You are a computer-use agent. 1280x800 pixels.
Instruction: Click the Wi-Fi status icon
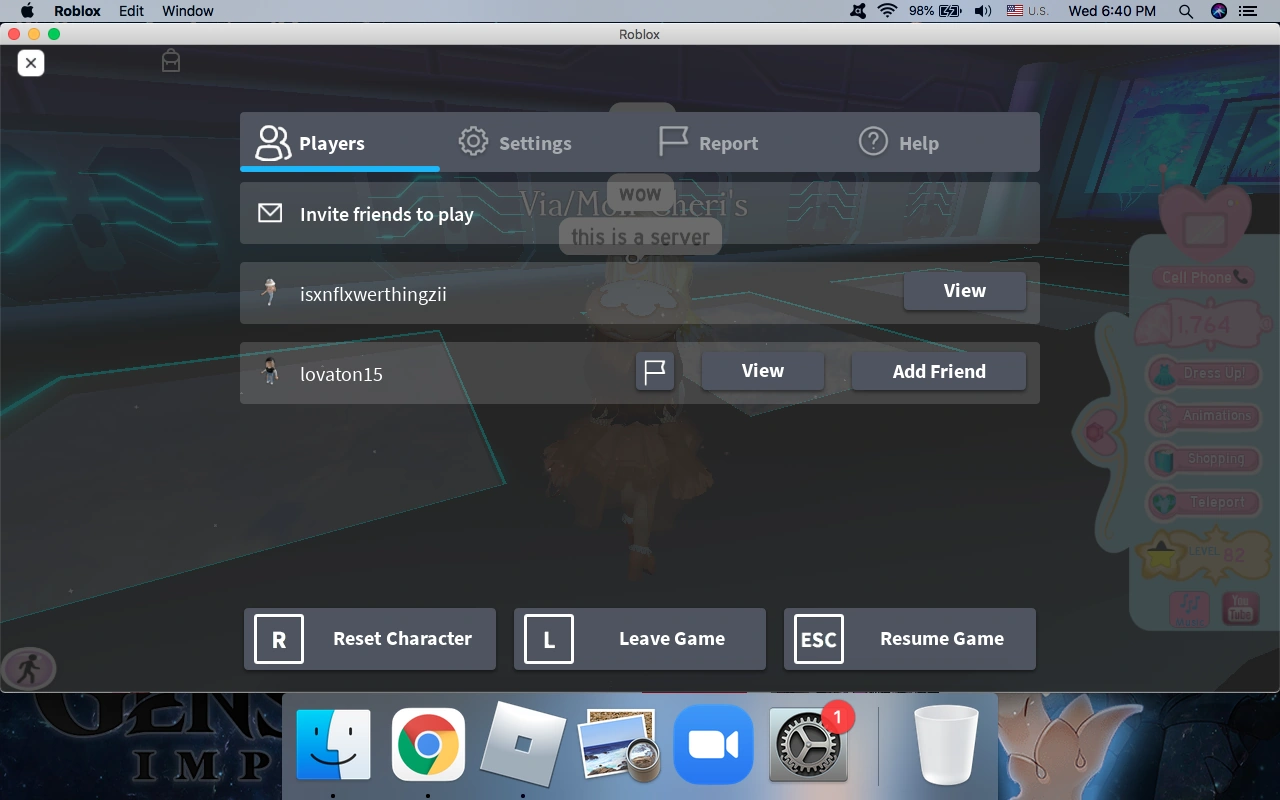pyautogui.click(x=887, y=11)
